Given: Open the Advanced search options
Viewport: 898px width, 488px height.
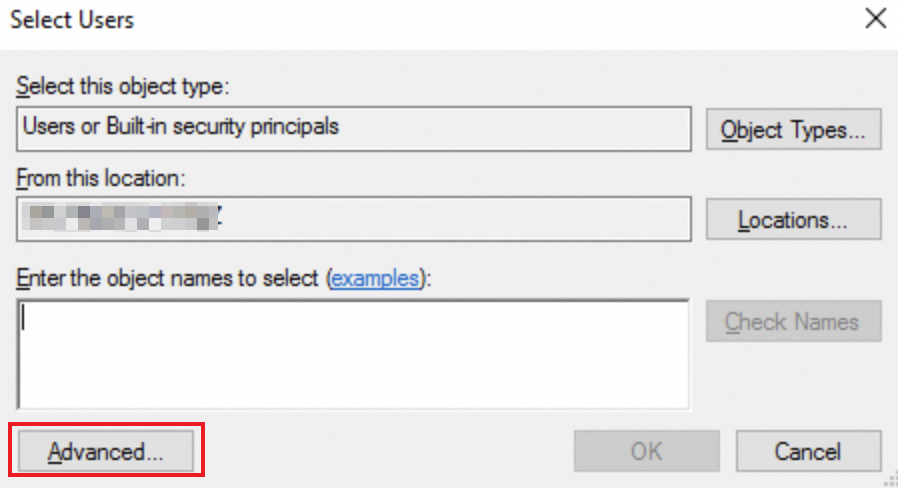Looking at the screenshot, I should [106, 452].
